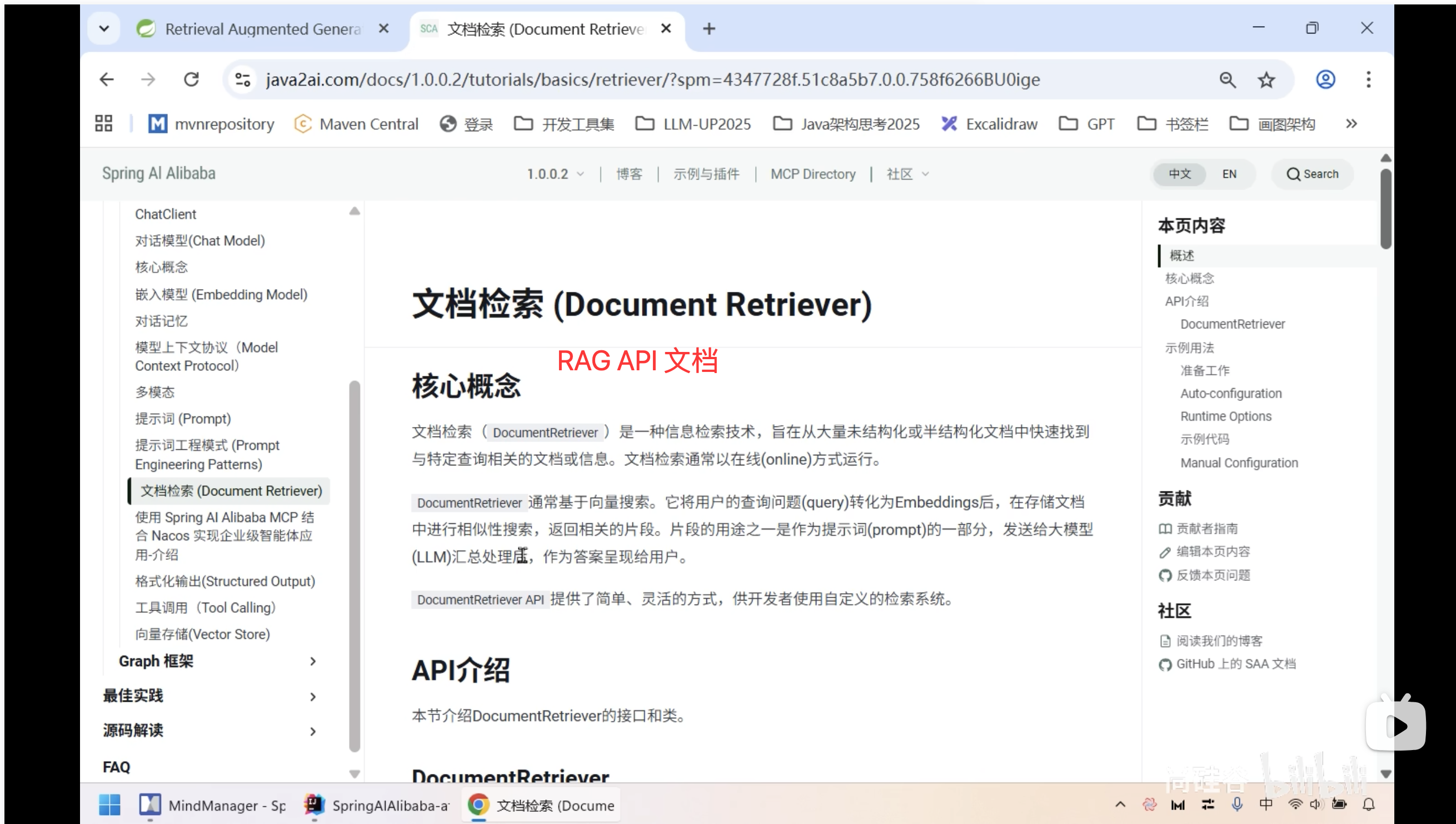Mute volume via the tray speaker icon
1456x824 pixels.
pos(1315,804)
